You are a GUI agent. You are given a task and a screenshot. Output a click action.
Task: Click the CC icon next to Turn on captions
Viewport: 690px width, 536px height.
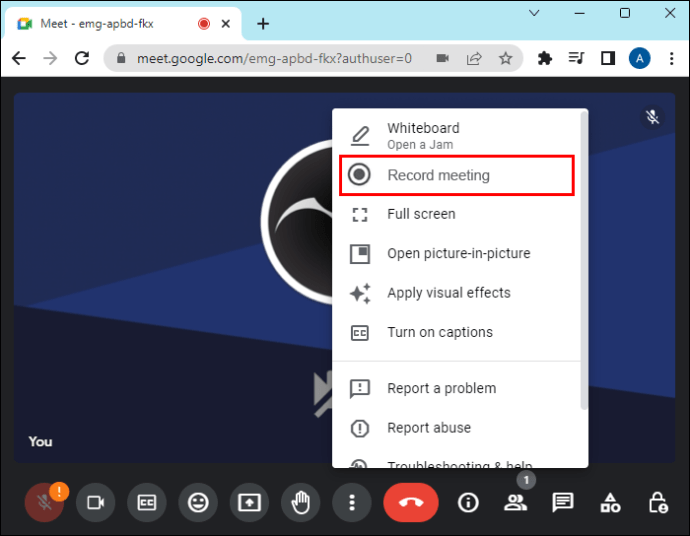coord(360,333)
